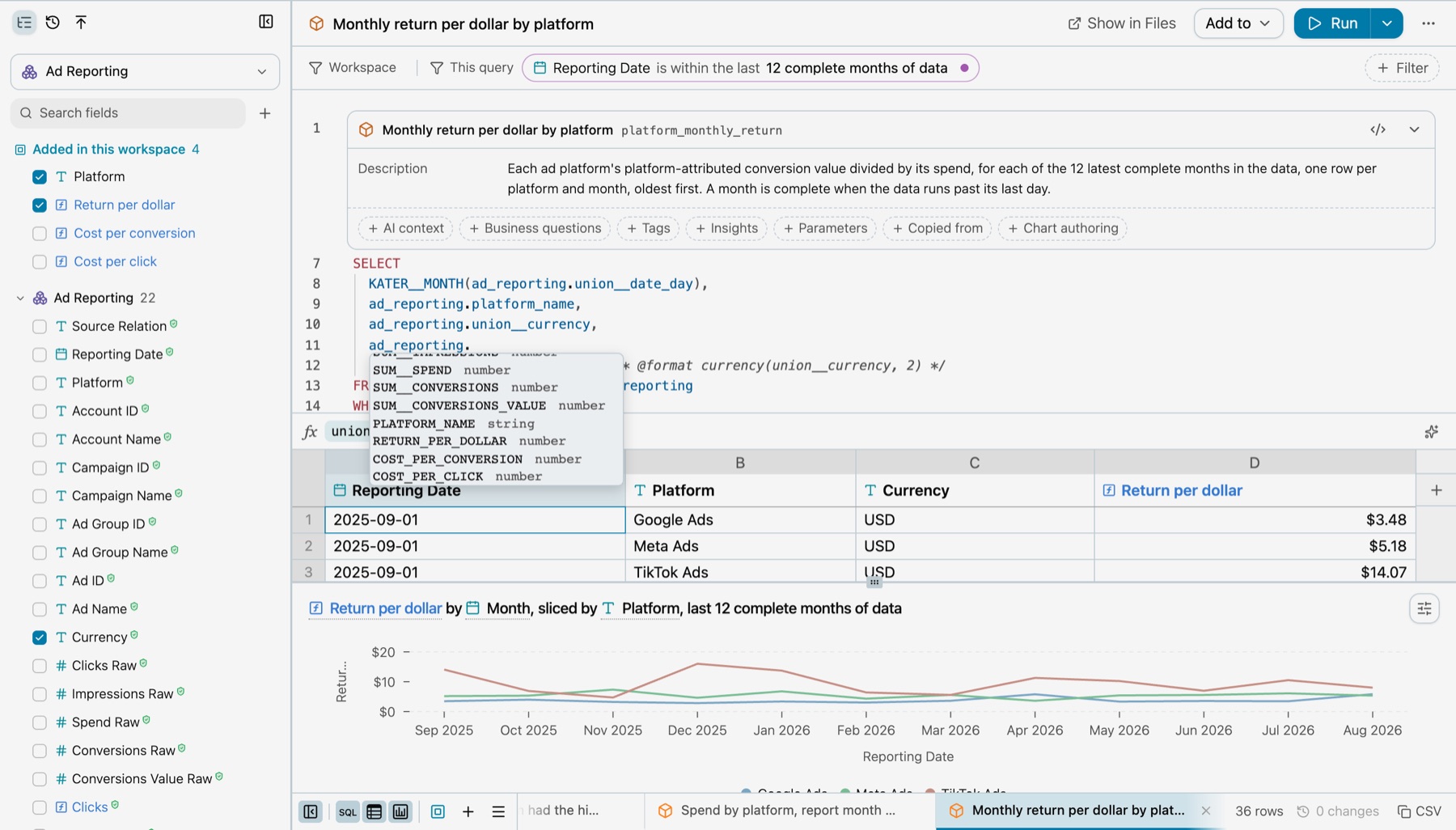The image size is (1456, 830).
Task: Add a column with the plus in results grid
Action: tap(1436, 490)
